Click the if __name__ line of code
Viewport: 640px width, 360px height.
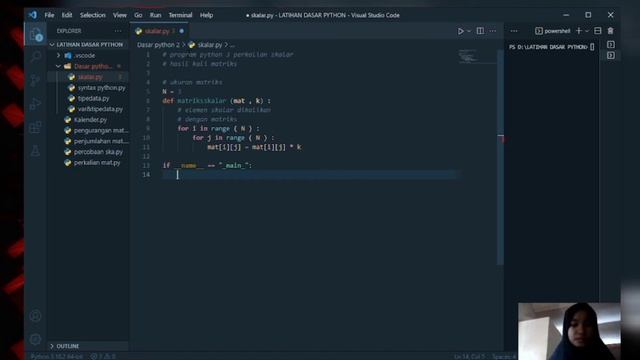pyautogui.click(x=207, y=165)
